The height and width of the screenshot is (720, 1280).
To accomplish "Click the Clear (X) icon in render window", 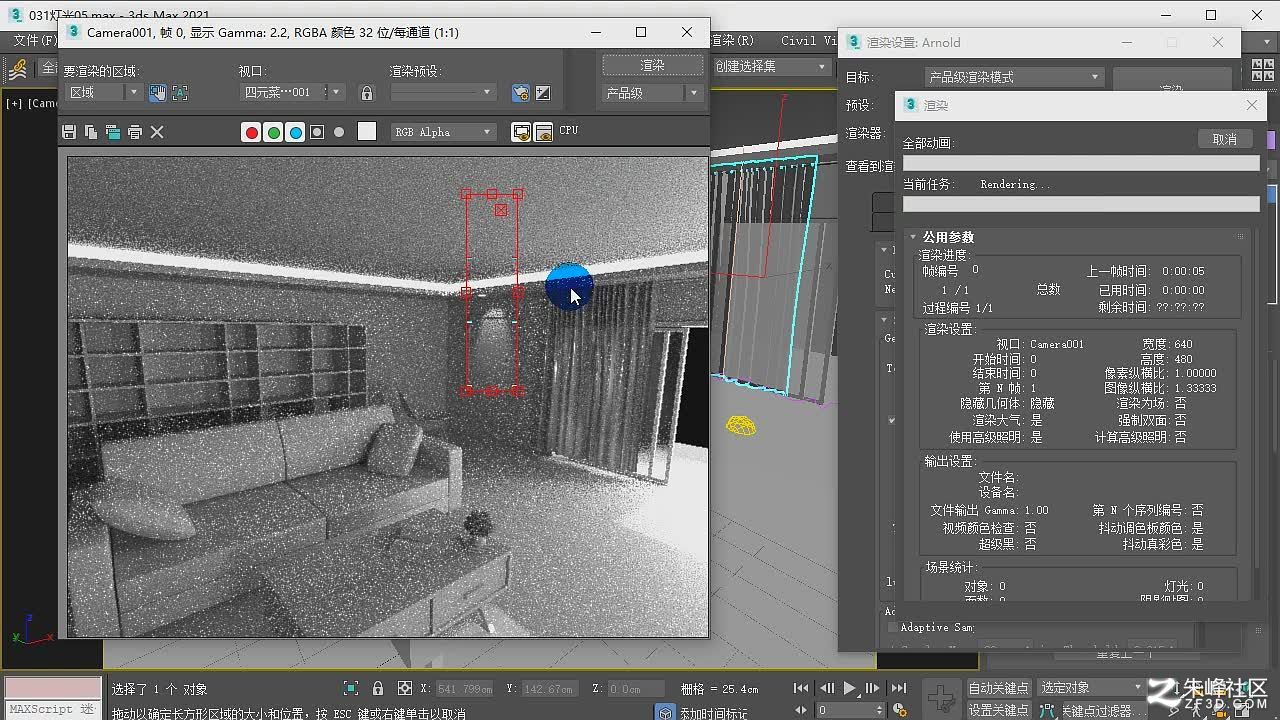I will [x=157, y=132].
